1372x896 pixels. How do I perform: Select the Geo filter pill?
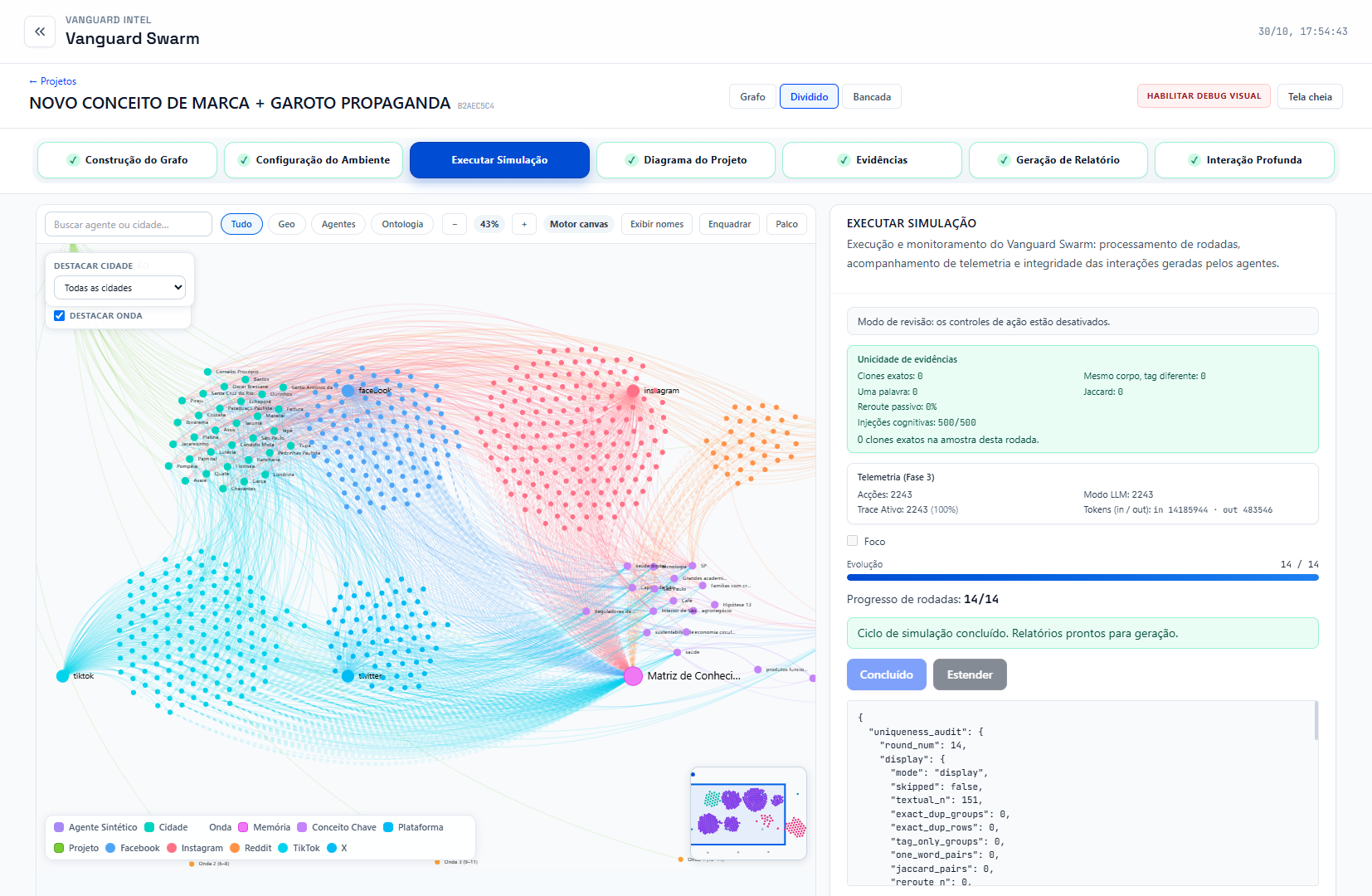coord(286,224)
